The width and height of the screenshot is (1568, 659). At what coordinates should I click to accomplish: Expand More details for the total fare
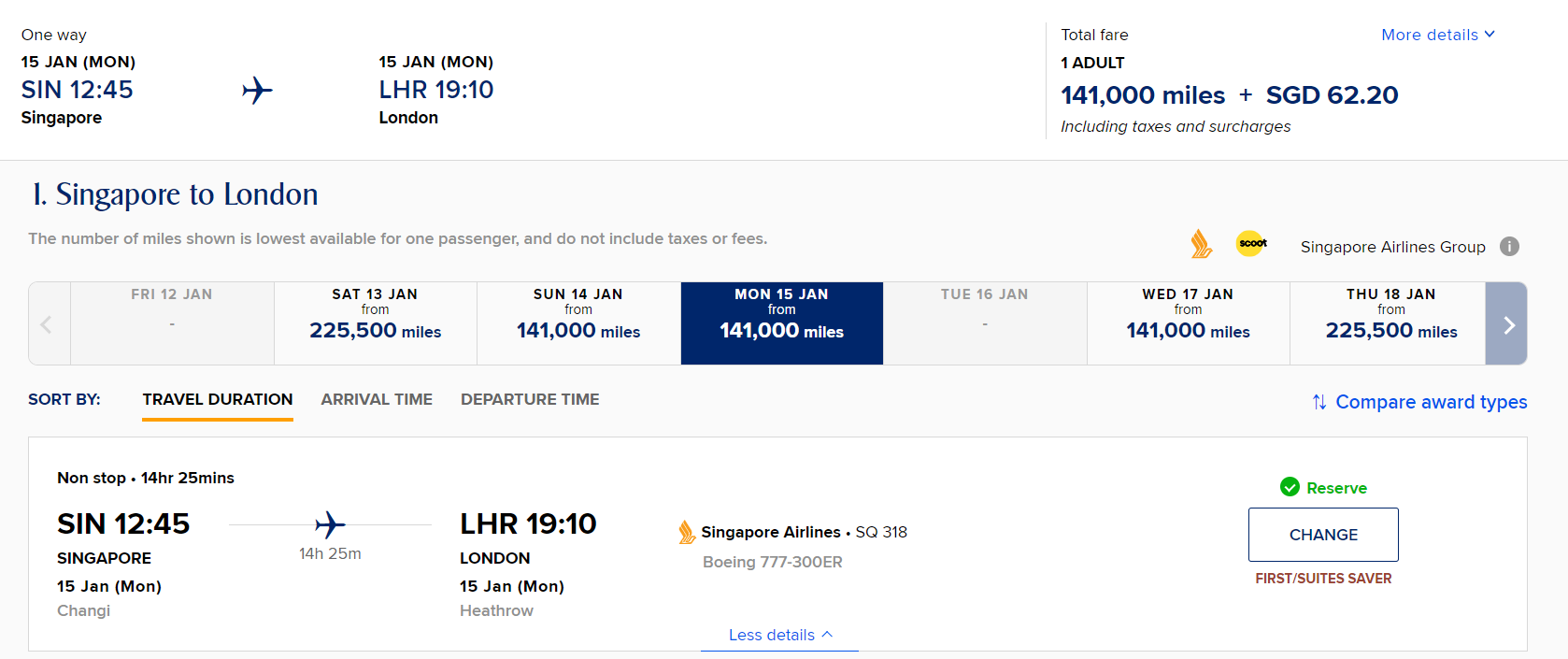1438,35
